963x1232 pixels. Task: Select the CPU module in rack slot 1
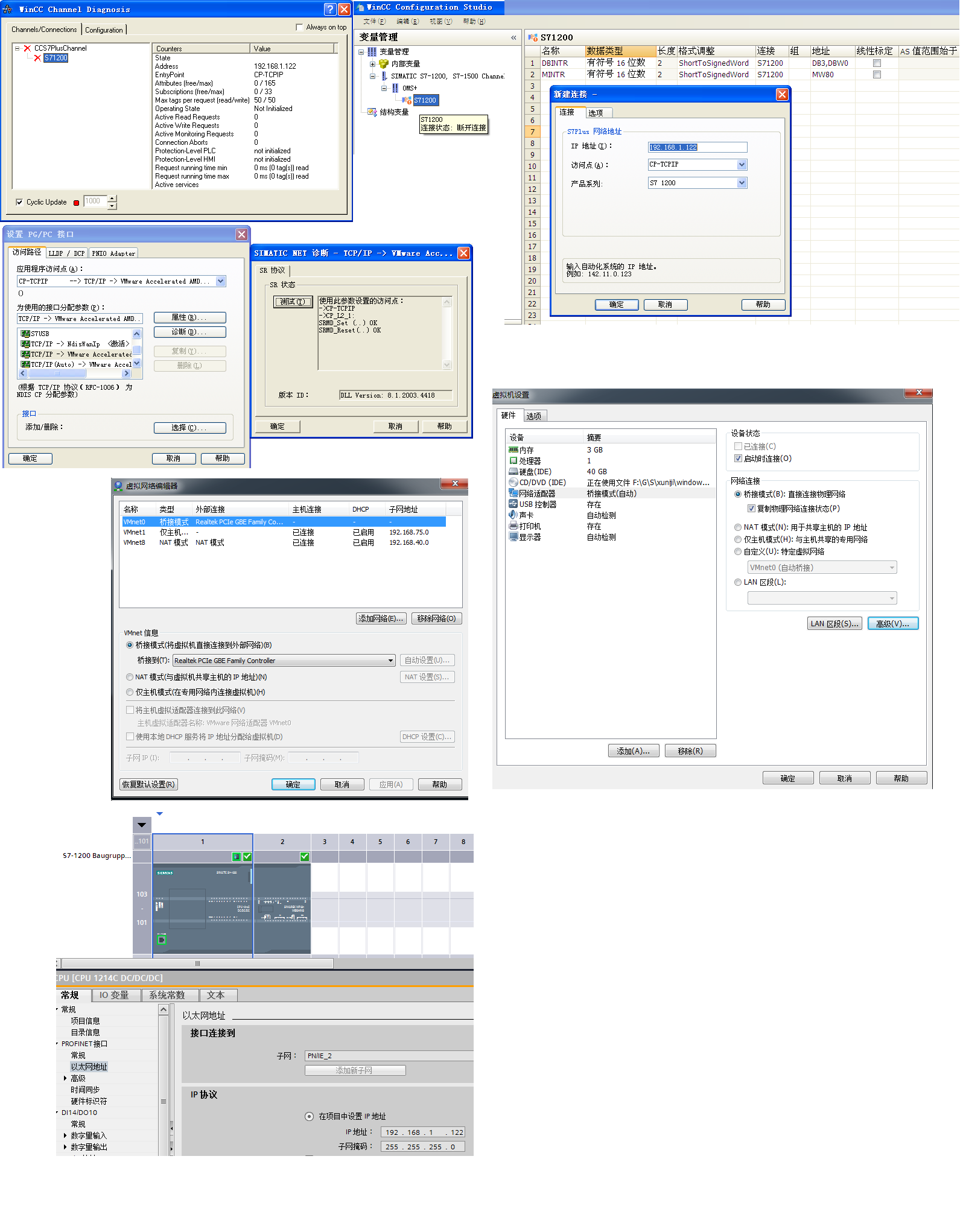[203, 909]
